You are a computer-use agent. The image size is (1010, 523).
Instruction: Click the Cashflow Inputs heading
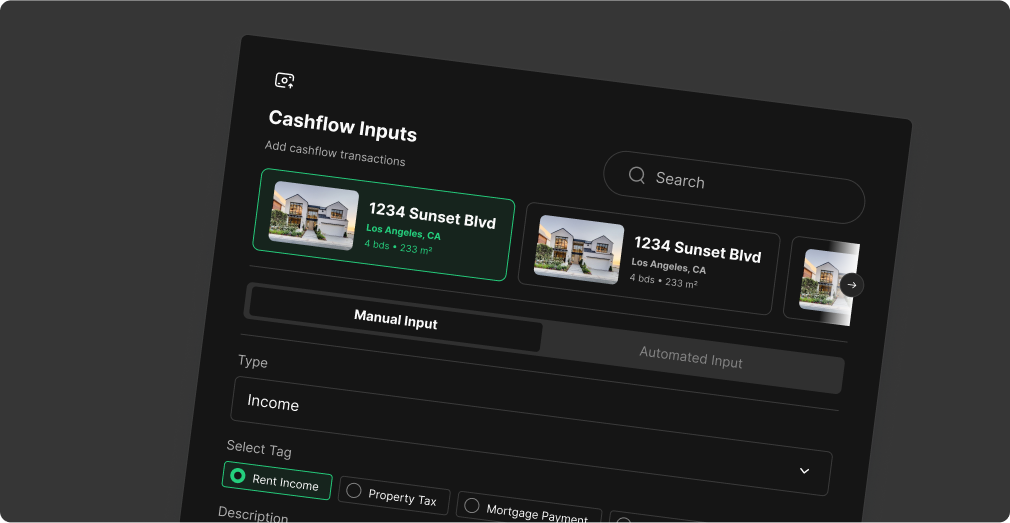pyautogui.click(x=342, y=126)
